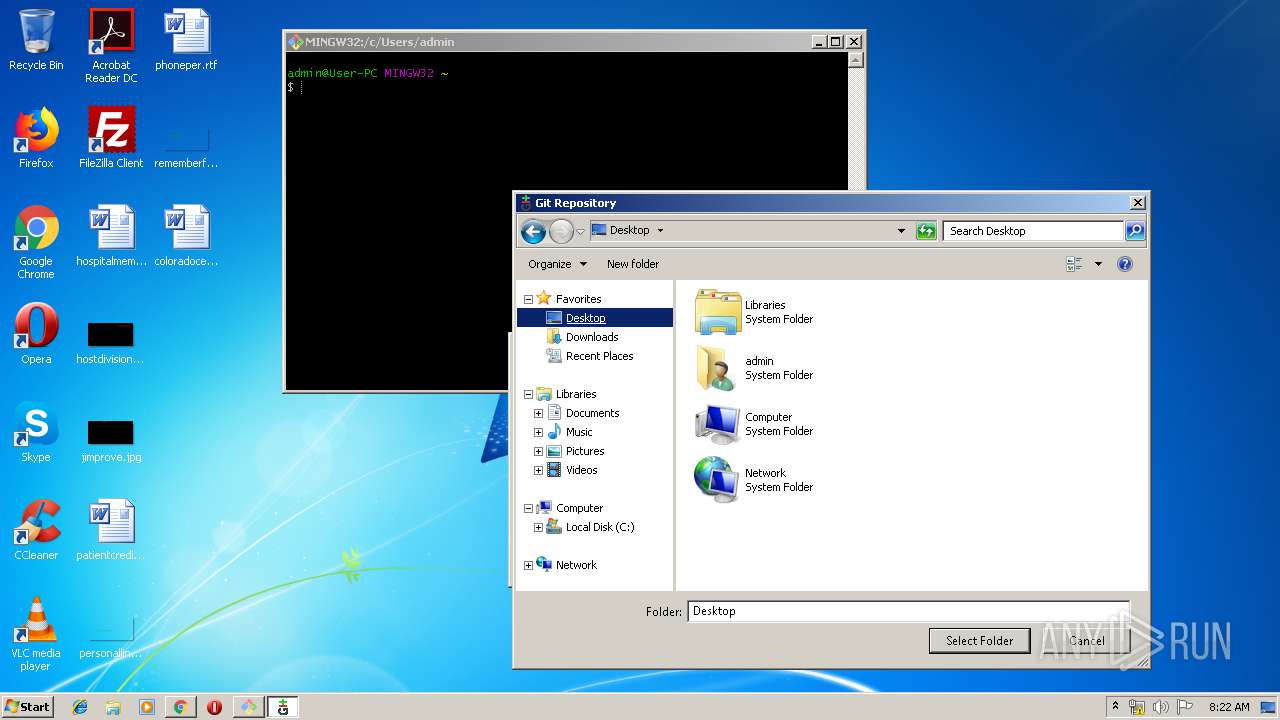The width and height of the screenshot is (1280, 720).
Task: Click the Git GUI taskbar button
Action: click(x=283, y=707)
